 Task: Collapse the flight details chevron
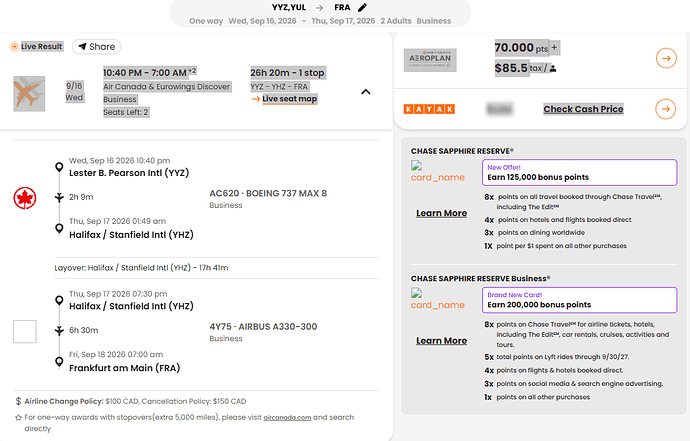click(365, 92)
